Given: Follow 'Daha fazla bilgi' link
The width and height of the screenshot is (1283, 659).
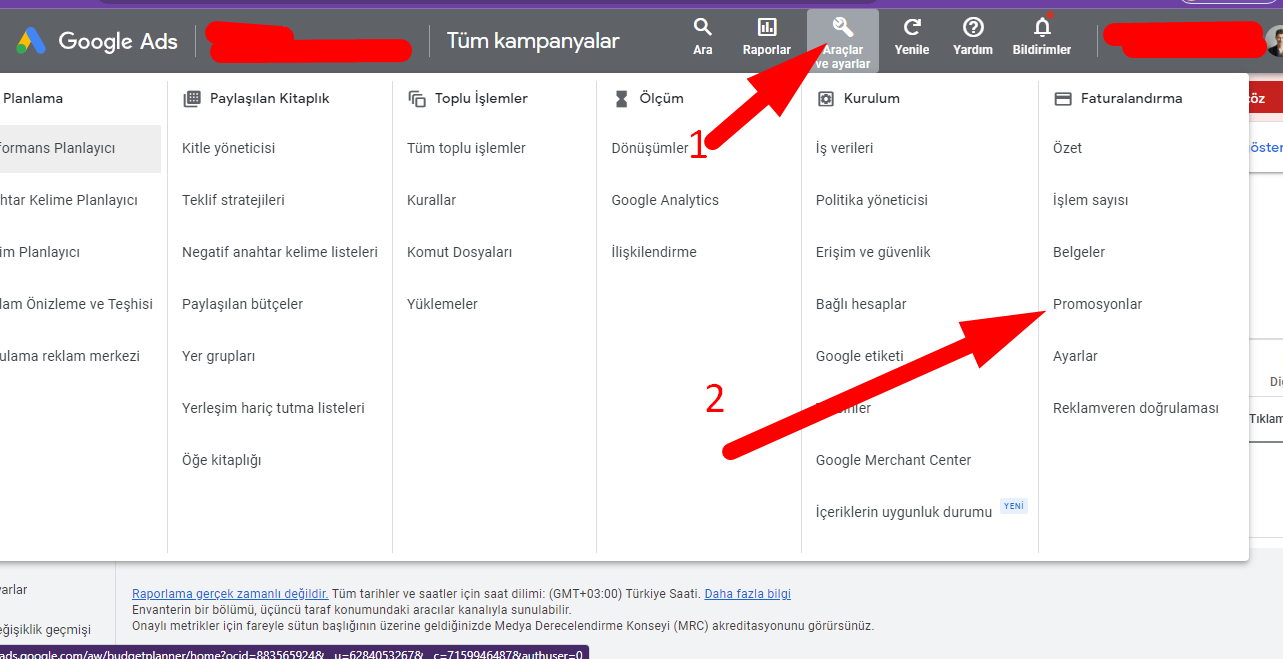Looking at the screenshot, I should 748,594.
